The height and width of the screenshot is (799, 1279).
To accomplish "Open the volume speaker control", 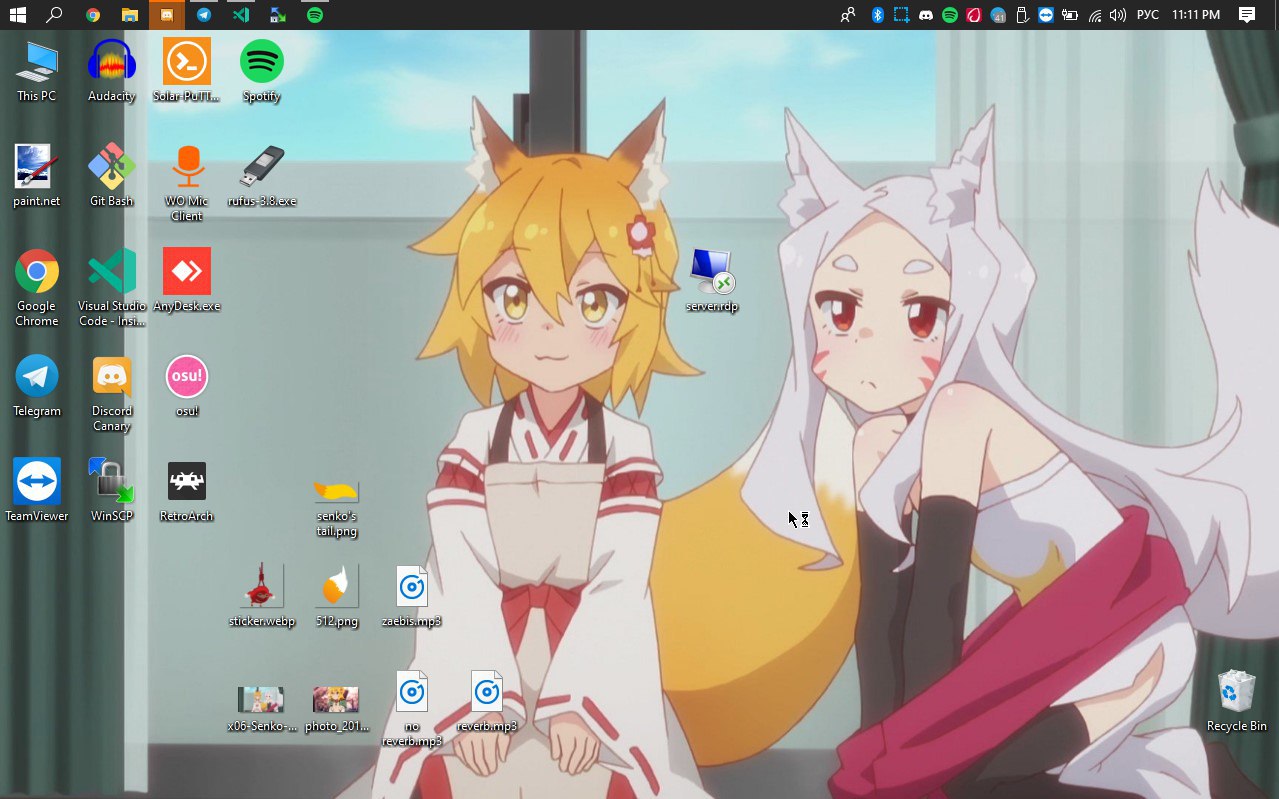I will [x=1118, y=15].
